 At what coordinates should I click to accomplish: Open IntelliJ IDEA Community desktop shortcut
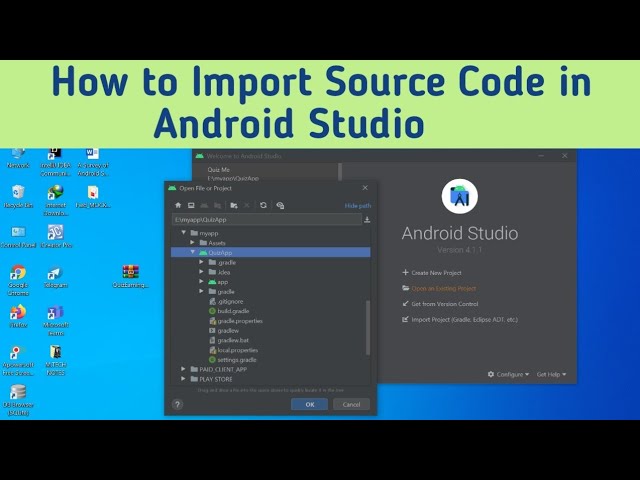pyautogui.click(x=56, y=162)
